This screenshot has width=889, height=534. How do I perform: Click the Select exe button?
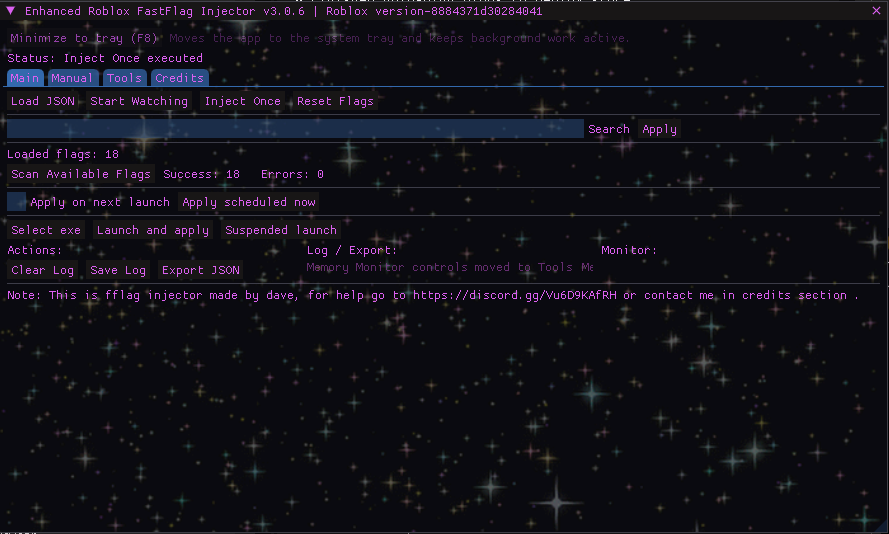point(46,230)
